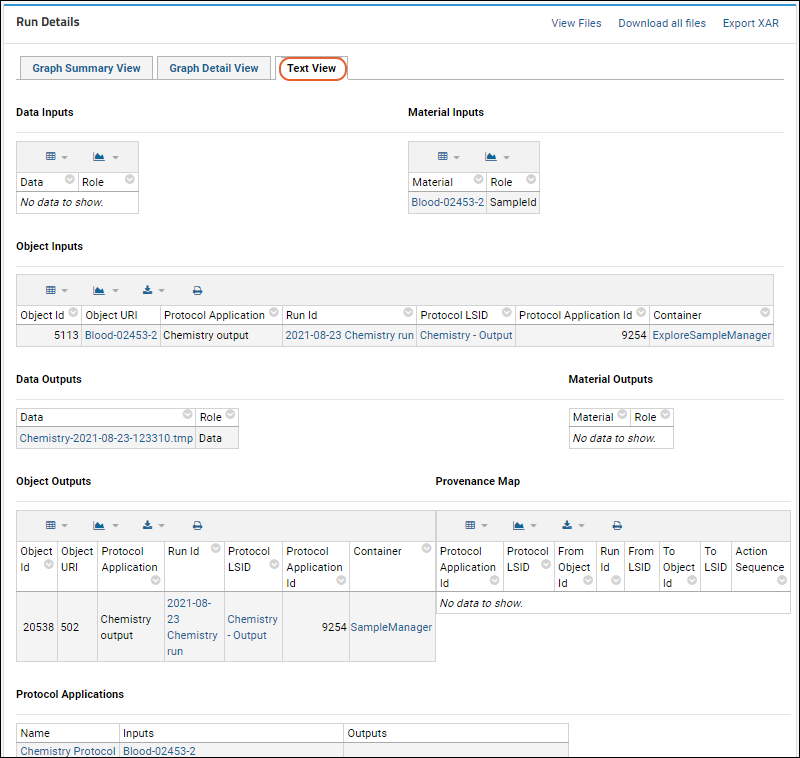
Task: Open Role column menu in Material Inputs
Action: [531, 179]
